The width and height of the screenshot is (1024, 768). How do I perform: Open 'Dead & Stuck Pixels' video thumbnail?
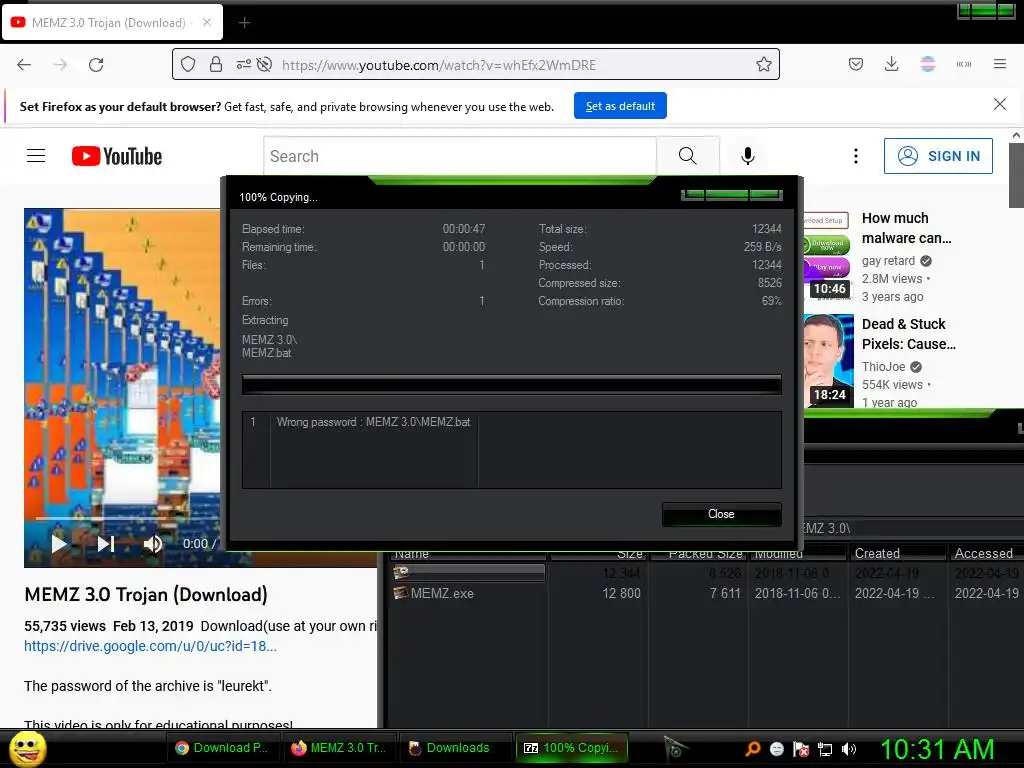tap(828, 360)
